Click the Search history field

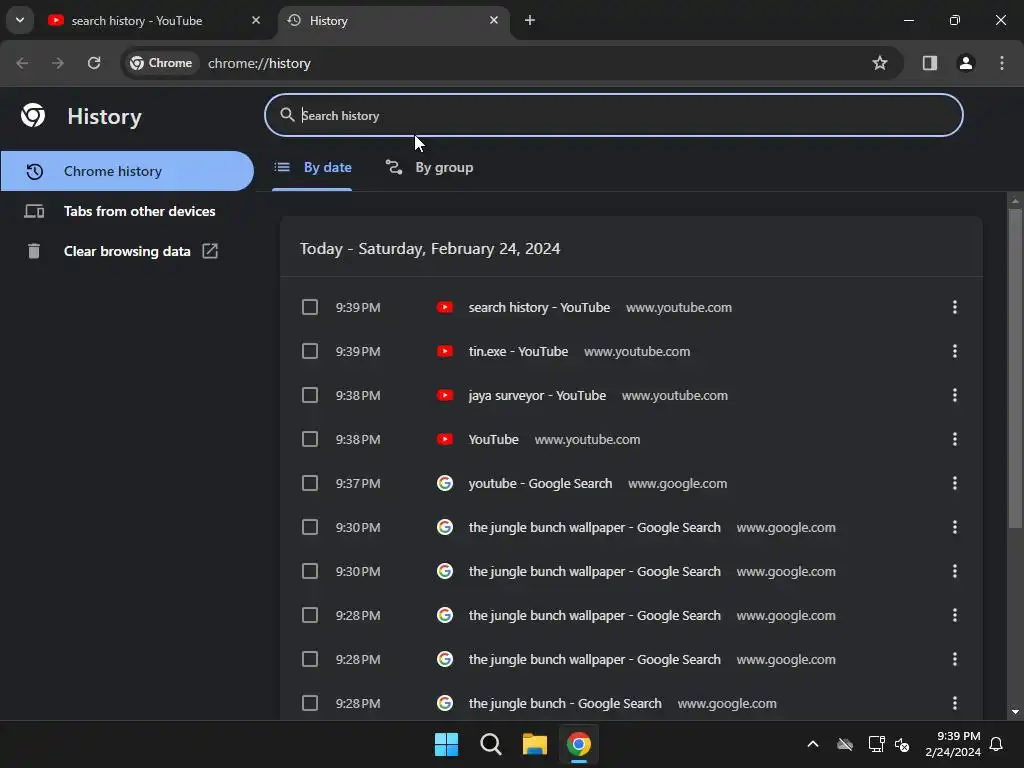point(613,115)
